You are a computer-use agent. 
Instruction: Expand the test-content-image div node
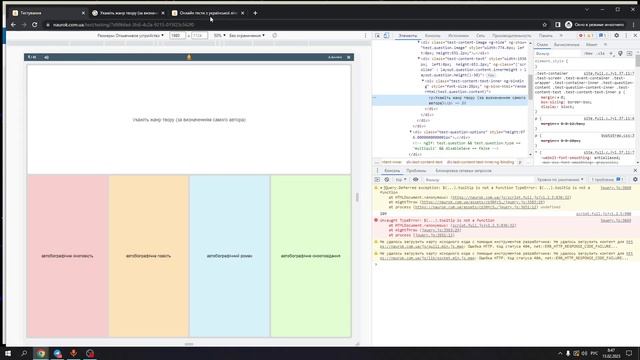coord(419,42)
